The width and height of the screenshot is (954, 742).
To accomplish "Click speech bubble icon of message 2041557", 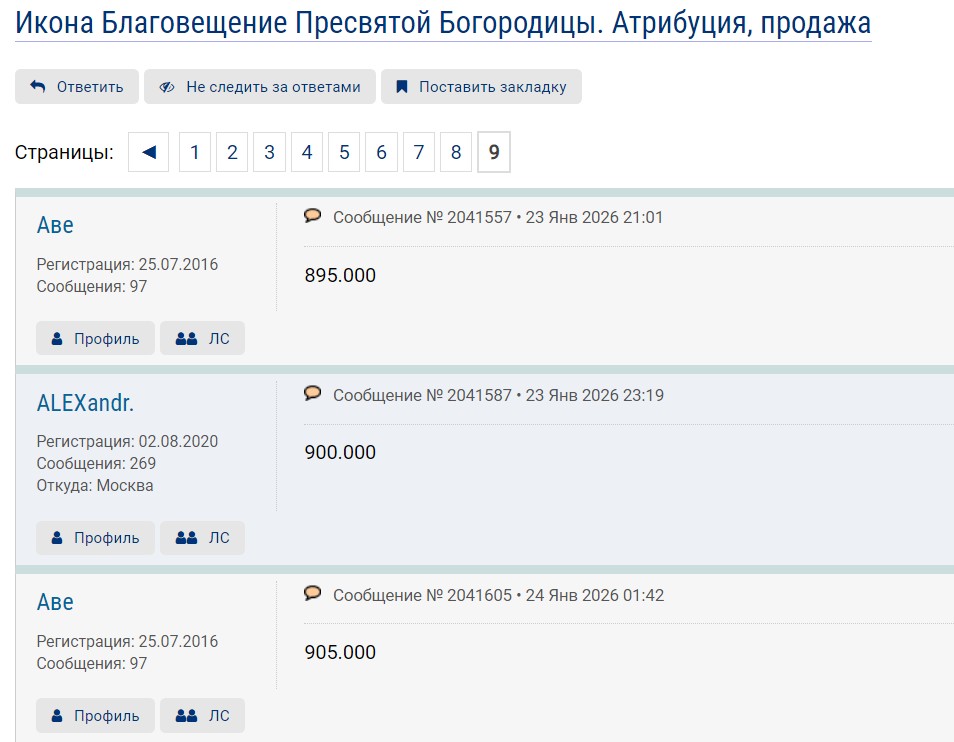I will 313,215.
